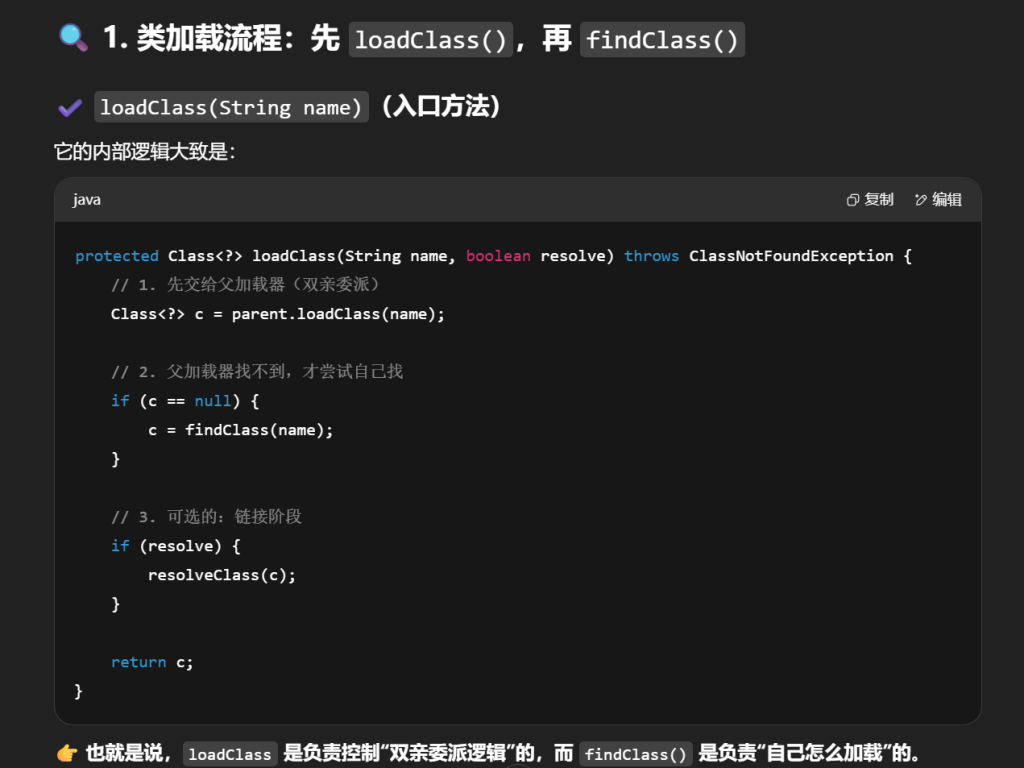The width and height of the screenshot is (1024, 768).
Task: Click the magnifying glass emoji in heading
Action: click(73, 38)
